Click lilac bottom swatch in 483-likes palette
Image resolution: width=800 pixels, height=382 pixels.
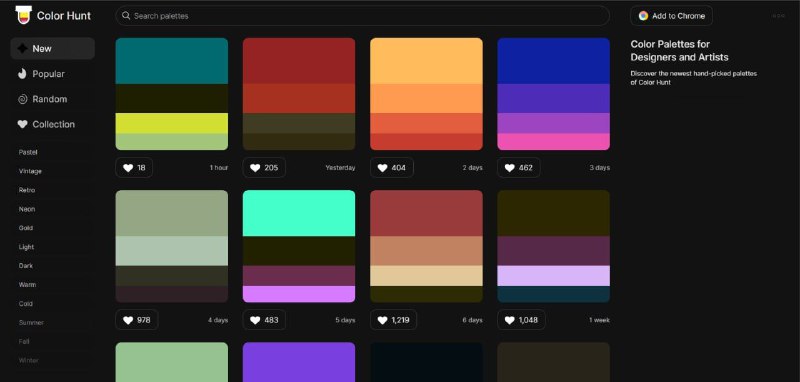[x=299, y=294]
